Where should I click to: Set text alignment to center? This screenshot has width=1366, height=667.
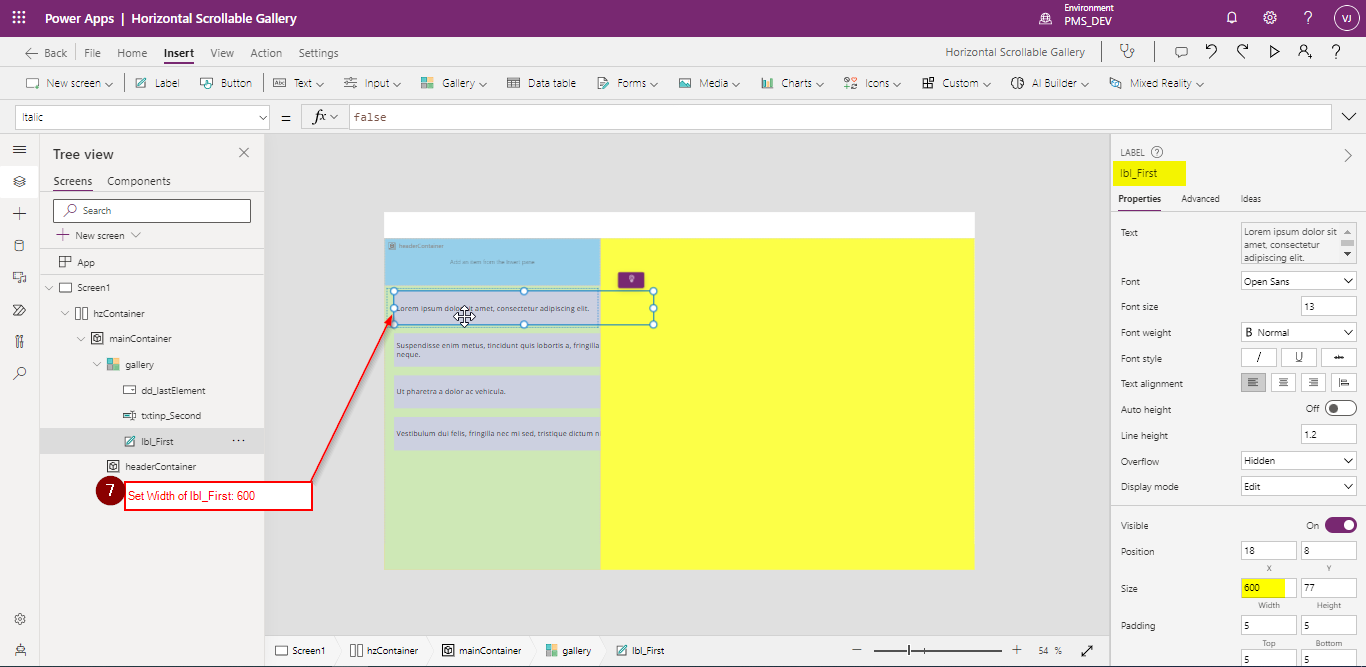(1284, 383)
